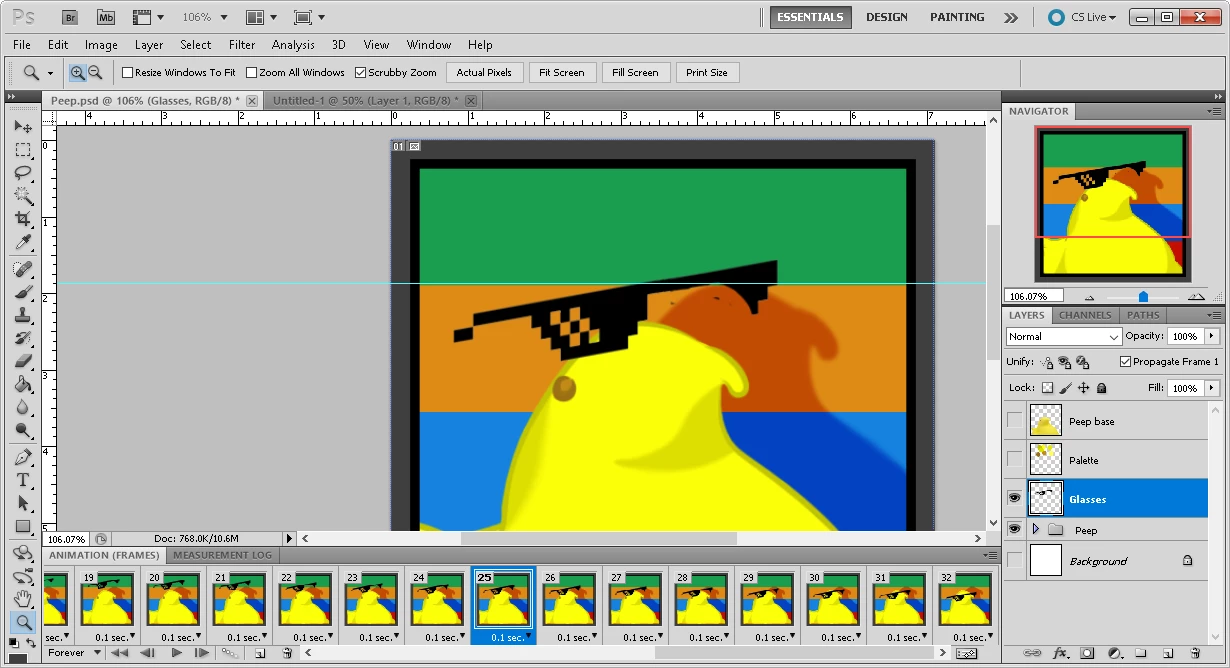The image size is (1230, 668).
Task: Select the Brush tool
Action: click(23, 292)
